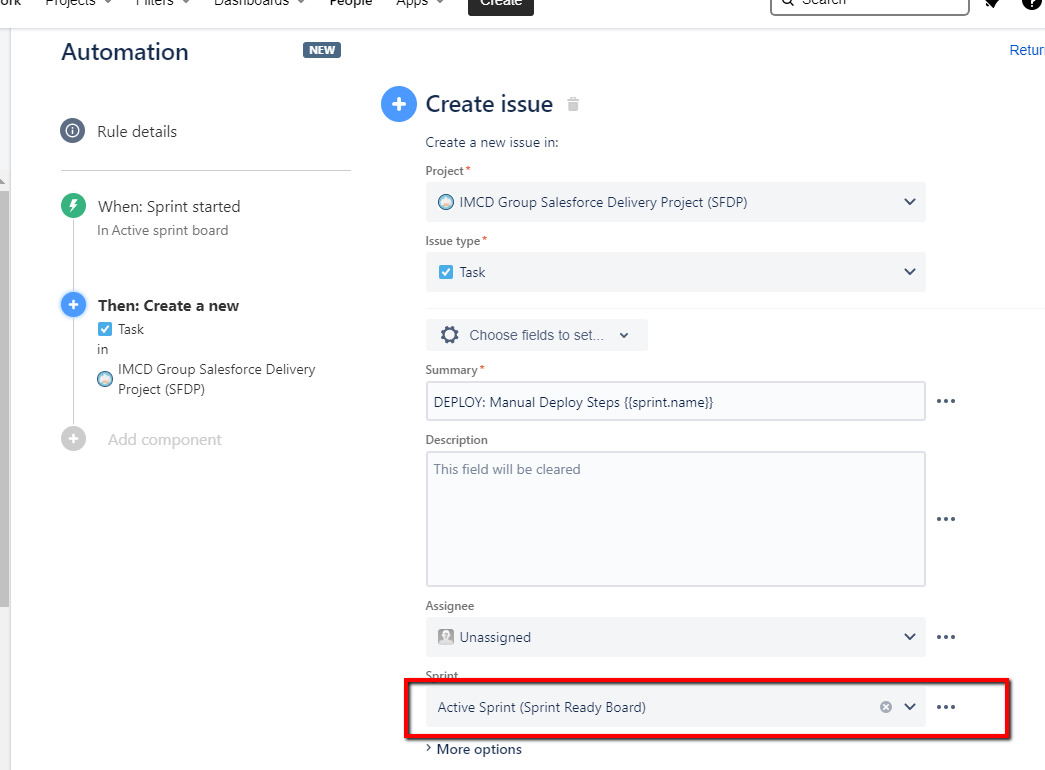This screenshot has width=1045, height=770.
Task: Open the more options dots beside Summary field
Action: click(x=946, y=401)
